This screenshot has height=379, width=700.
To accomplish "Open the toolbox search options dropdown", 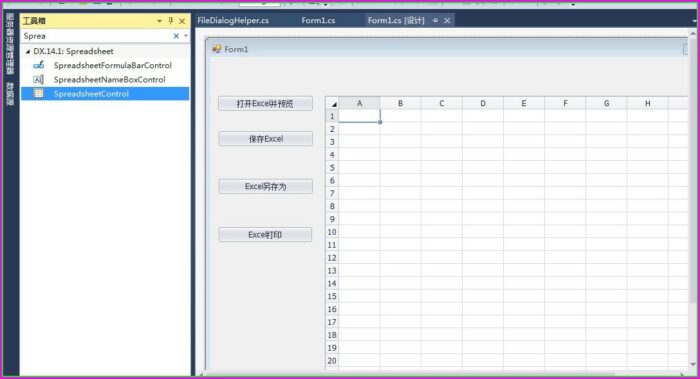I will coord(186,36).
